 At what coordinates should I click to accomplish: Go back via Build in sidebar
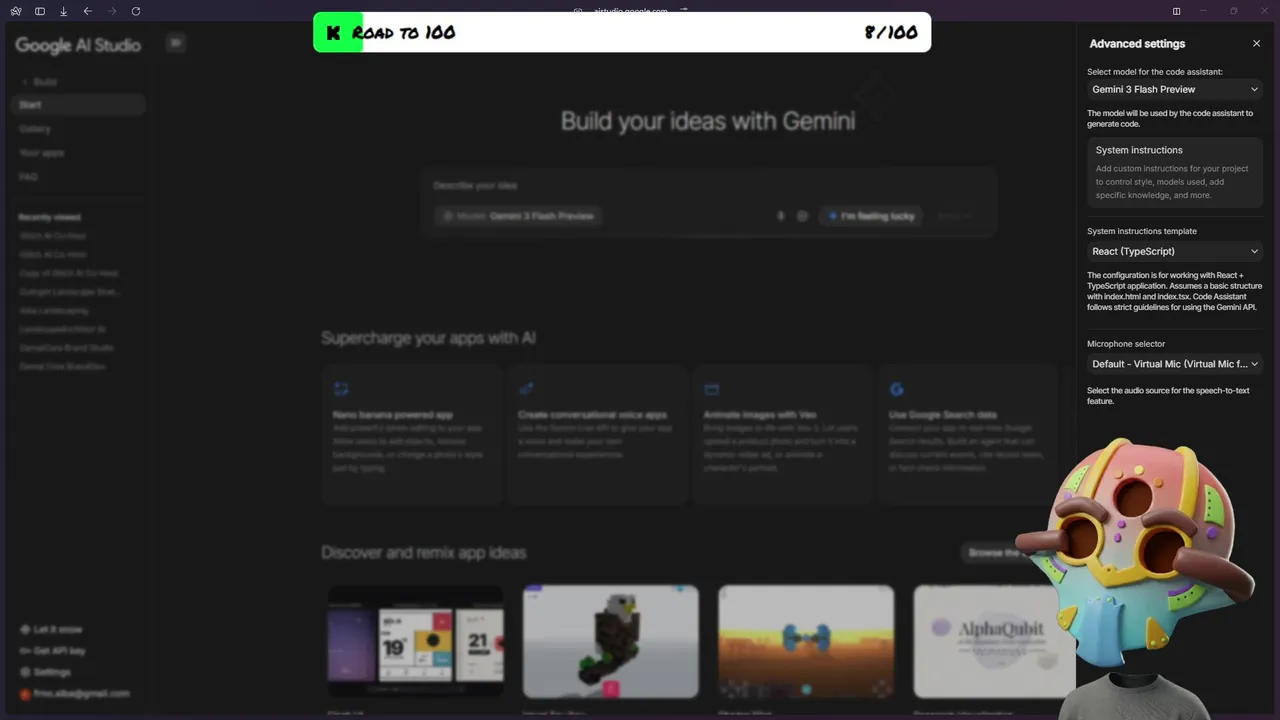click(x=39, y=82)
